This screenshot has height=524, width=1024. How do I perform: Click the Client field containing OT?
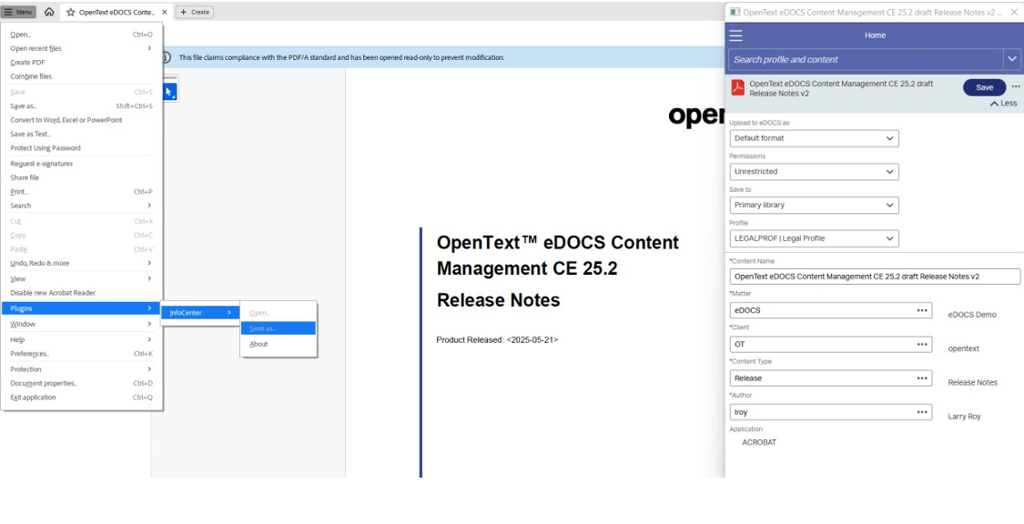point(831,344)
